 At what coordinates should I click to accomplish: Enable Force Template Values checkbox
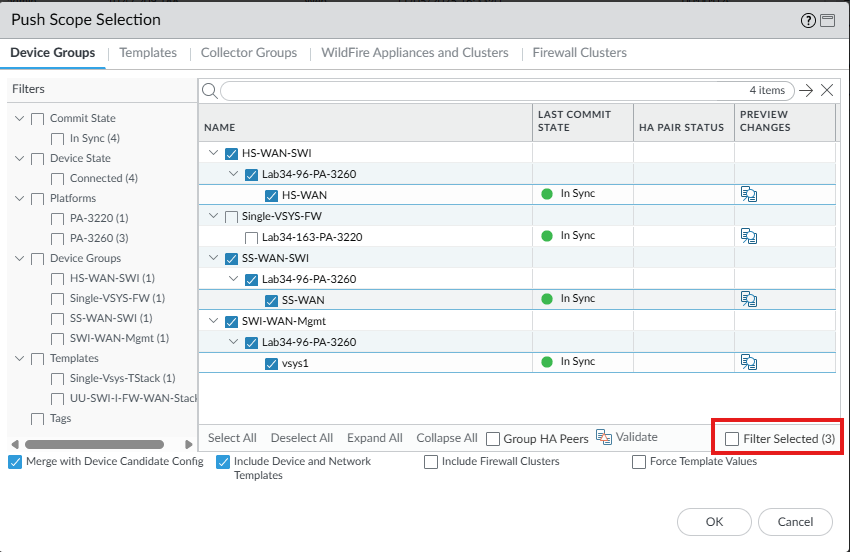[639, 462]
